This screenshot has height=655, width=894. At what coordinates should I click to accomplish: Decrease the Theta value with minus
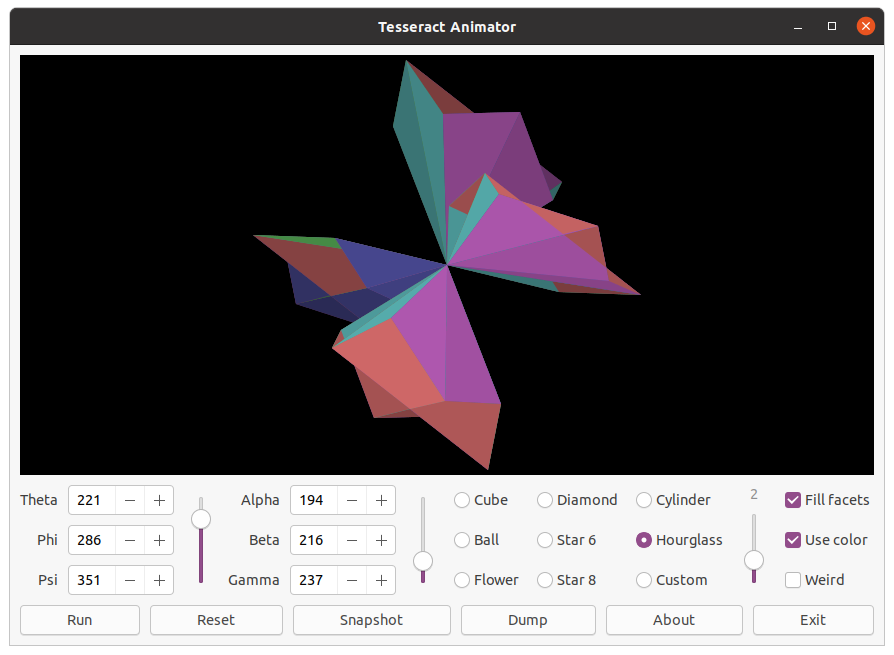[x=130, y=501]
